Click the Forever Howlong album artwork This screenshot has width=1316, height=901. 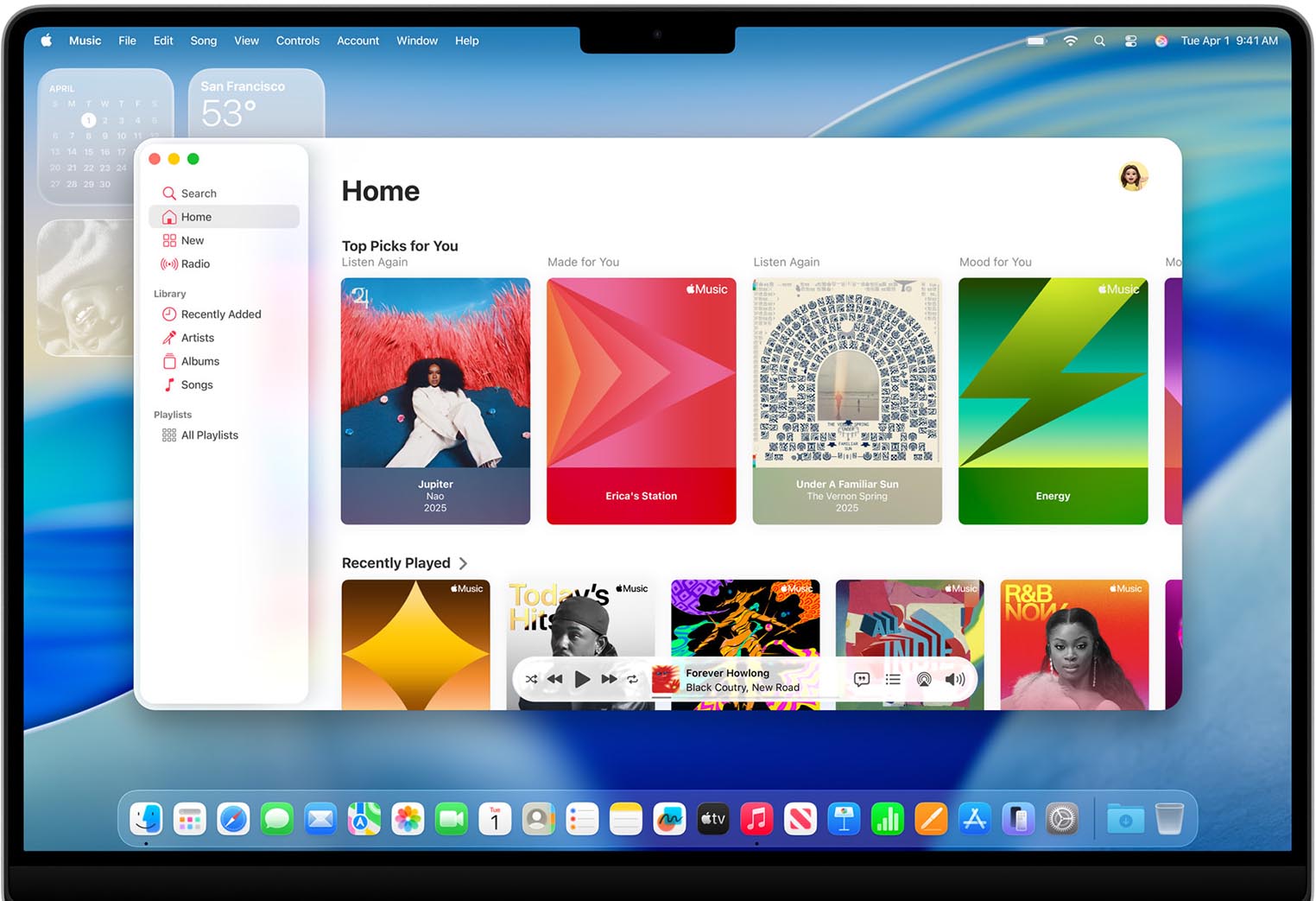coord(665,679)
